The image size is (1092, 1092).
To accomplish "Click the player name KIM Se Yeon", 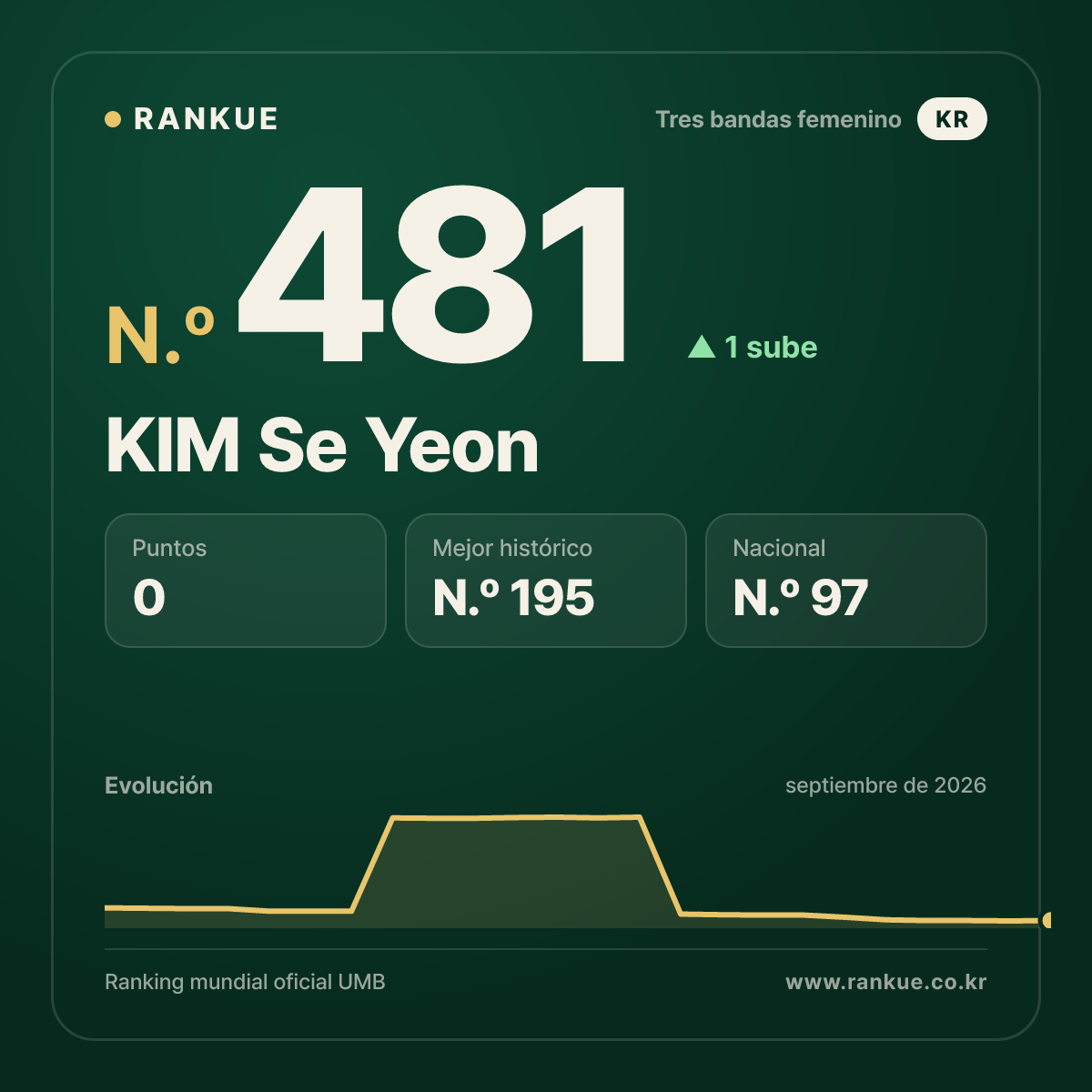I will pos(322,446).
